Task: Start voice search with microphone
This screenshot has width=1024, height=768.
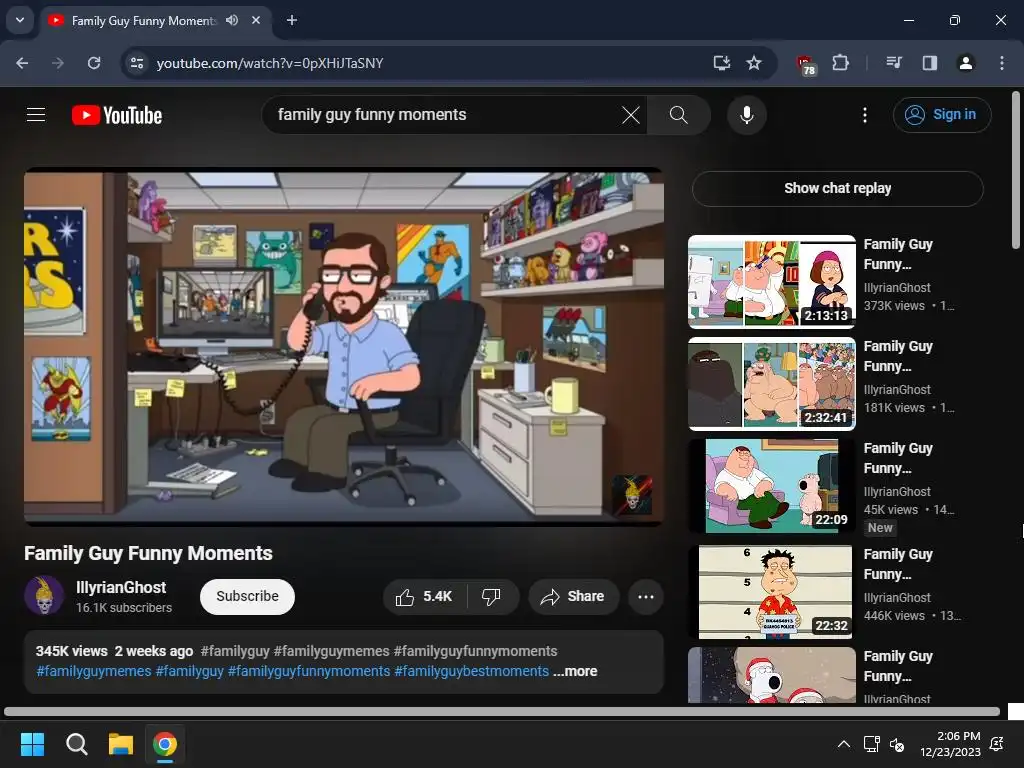Action: coord(746,115)
